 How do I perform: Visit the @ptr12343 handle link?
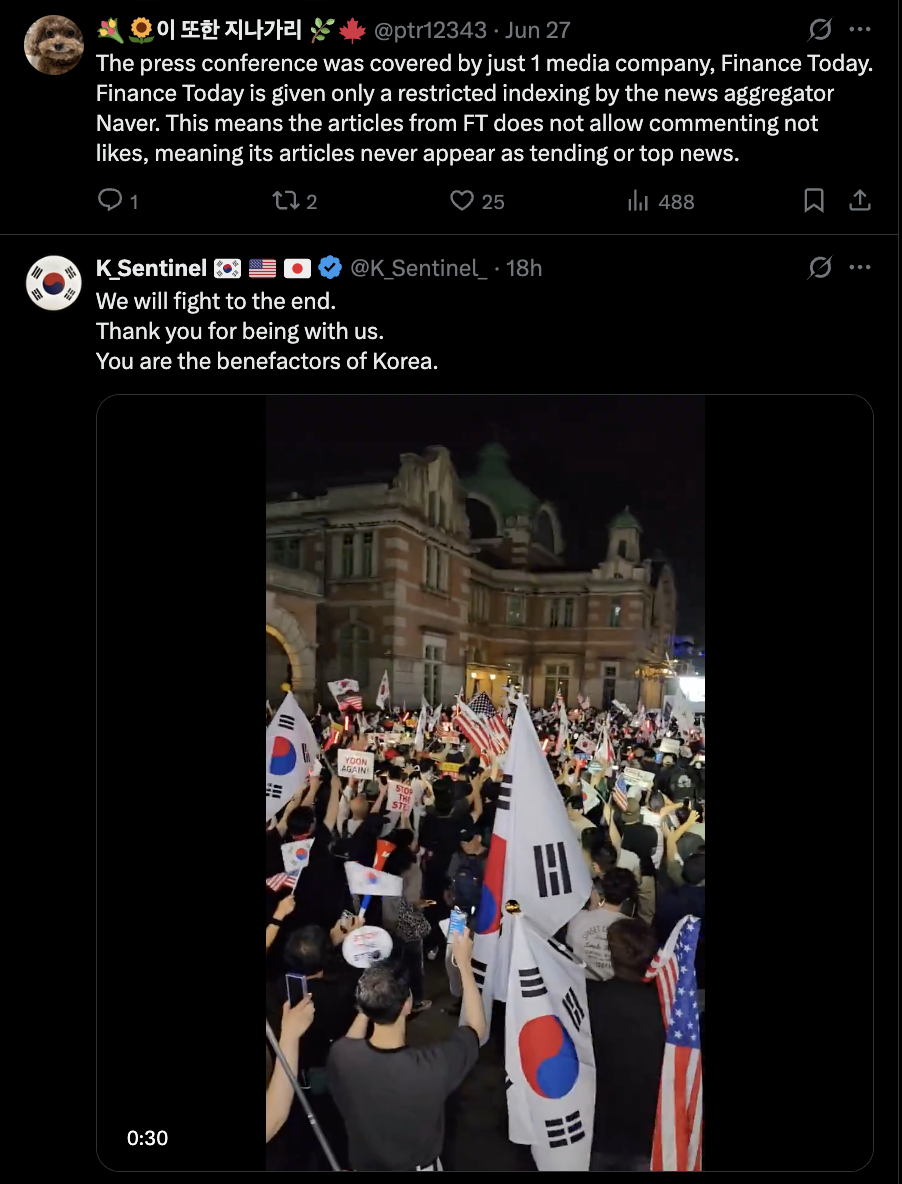click(430, 30)
